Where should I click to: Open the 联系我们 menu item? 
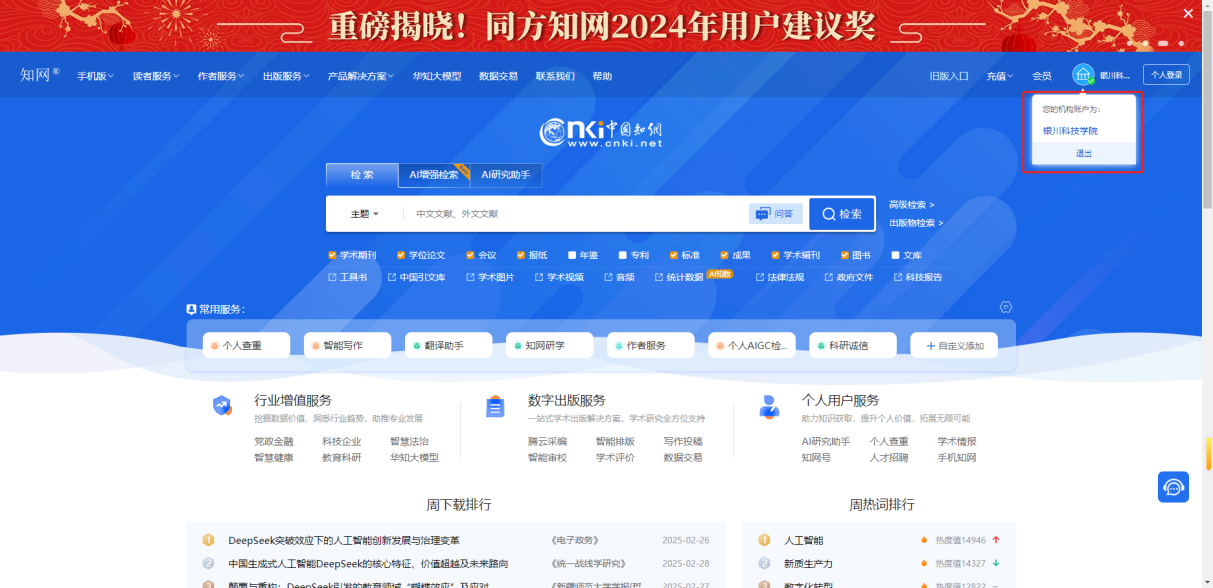tap(555, 76)
